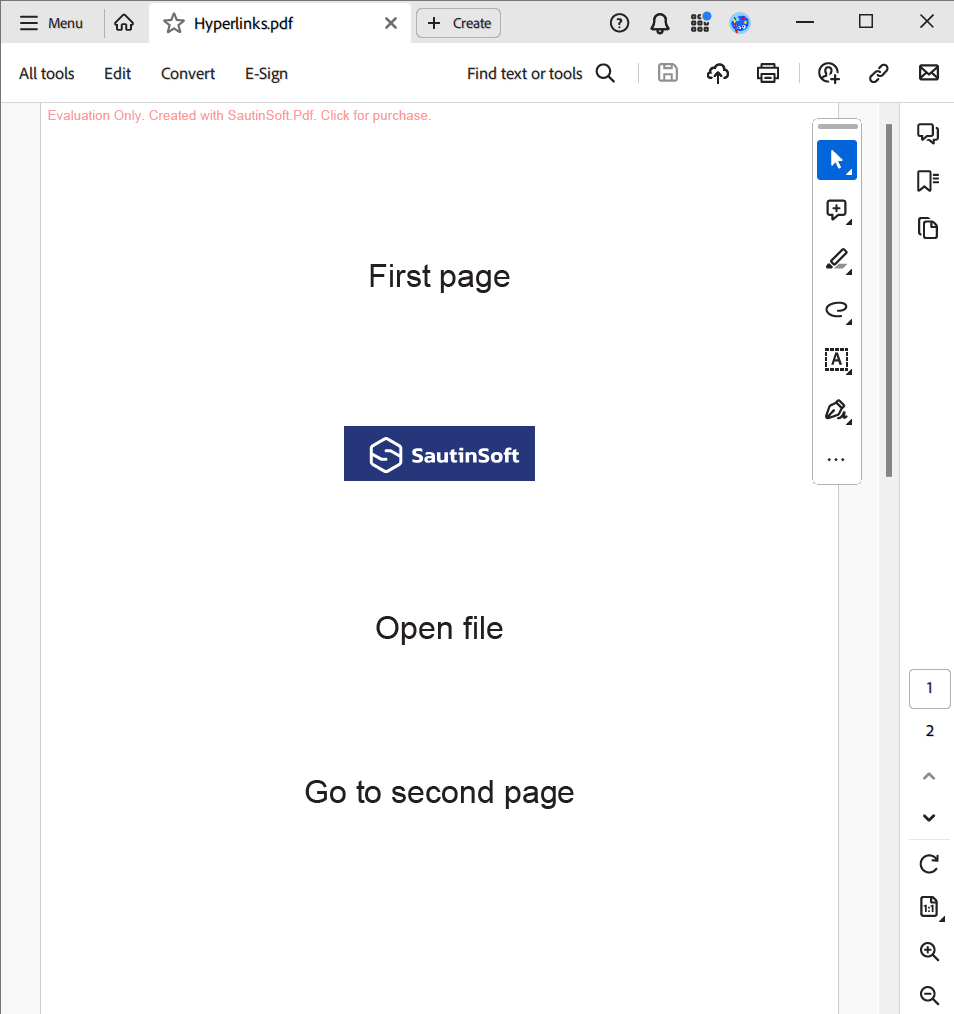Screen dimensions: 954x1014
Task: Click the SautinSoft logo image
Action: tap(439, 453)
